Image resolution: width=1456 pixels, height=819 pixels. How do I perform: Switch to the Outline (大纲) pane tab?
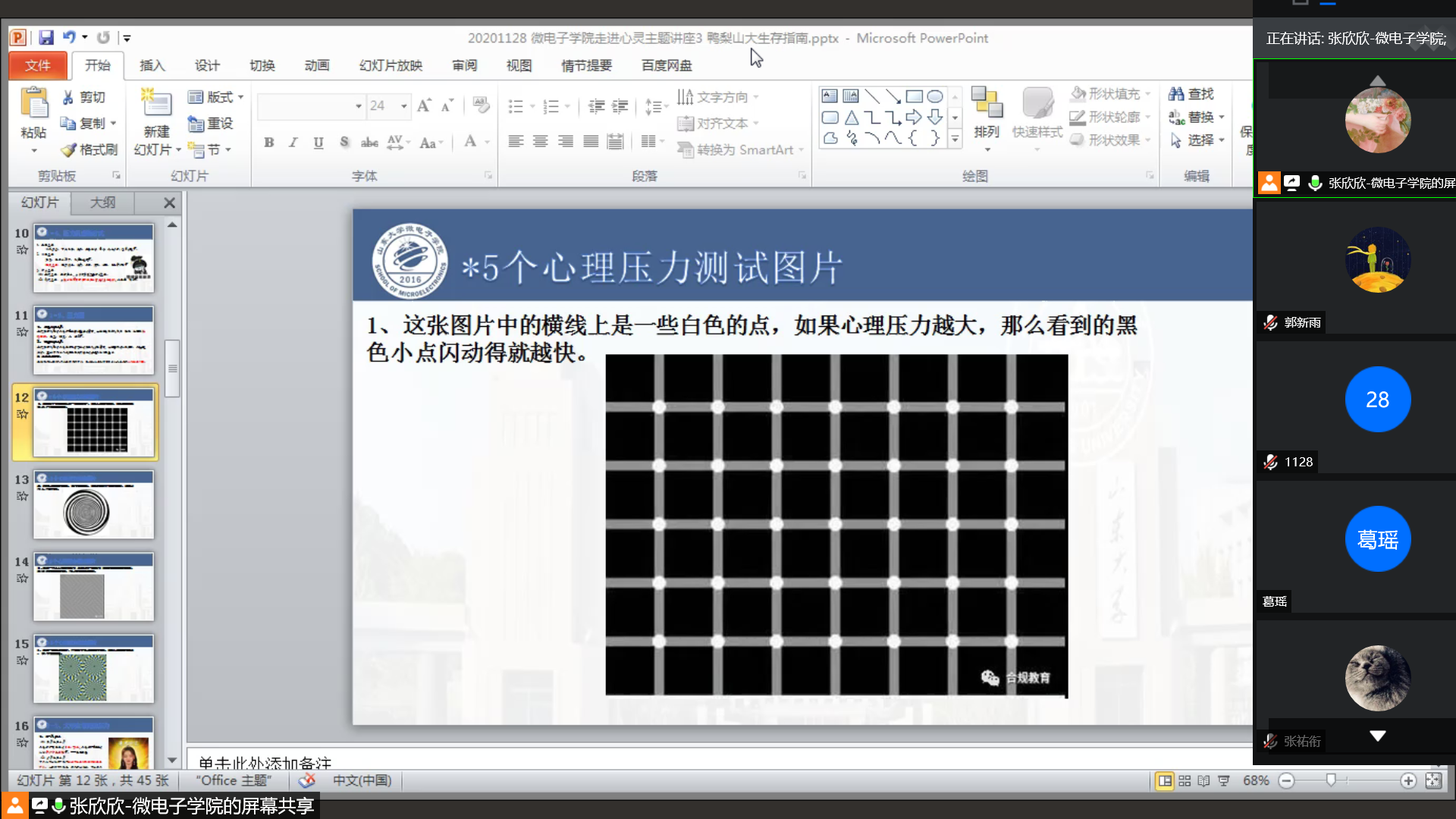click(103, 202)
